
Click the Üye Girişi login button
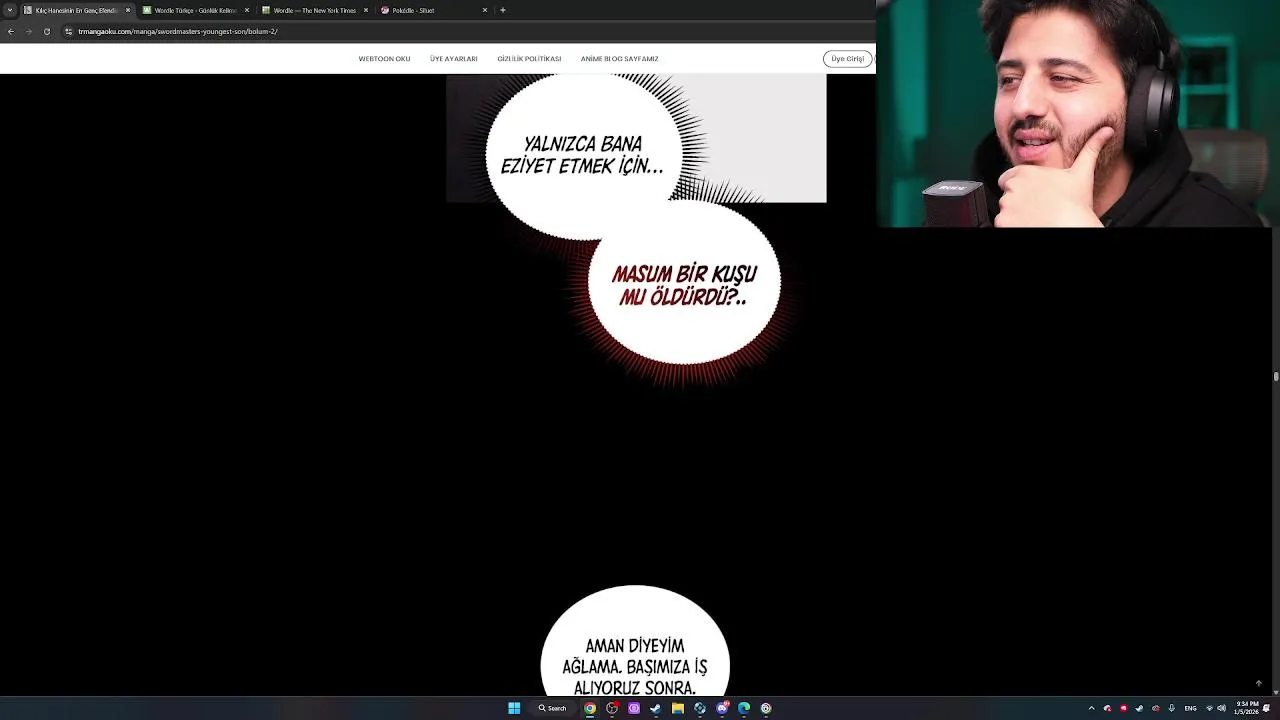(847, 59)
